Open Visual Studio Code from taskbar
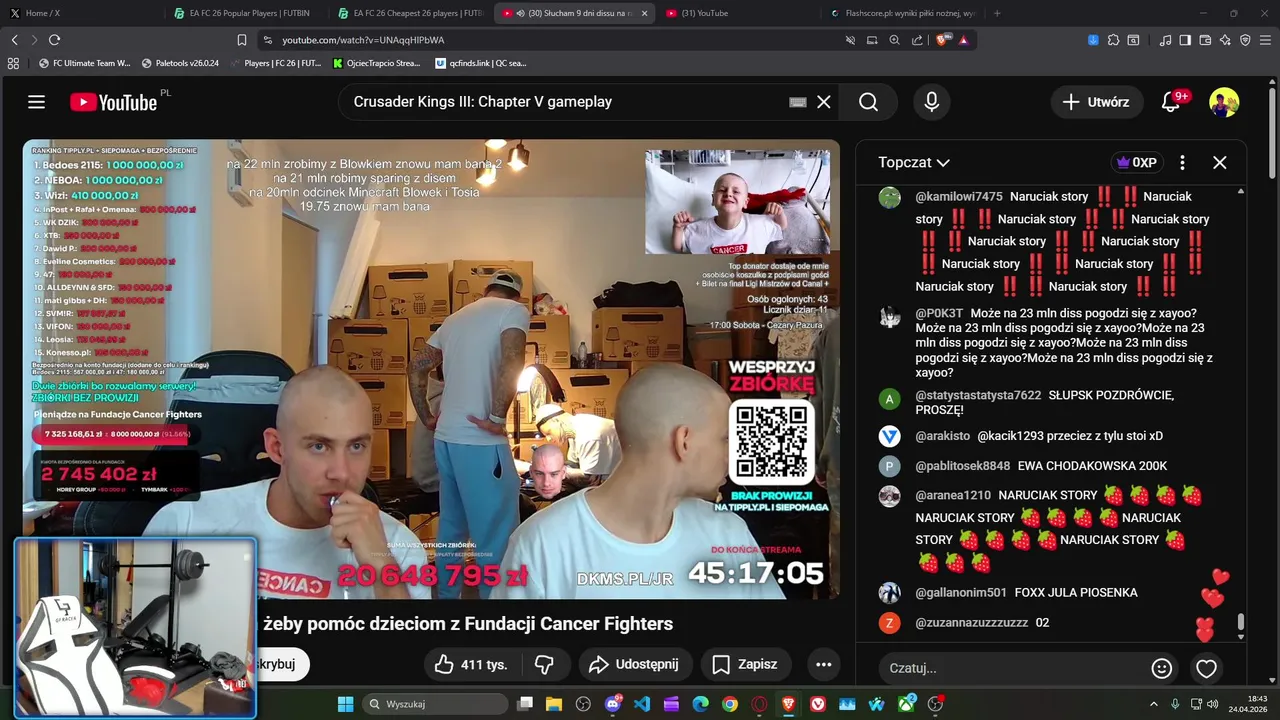Image resolution: width=1280 pixels, height=720 pixels. (x=642, y=704)
